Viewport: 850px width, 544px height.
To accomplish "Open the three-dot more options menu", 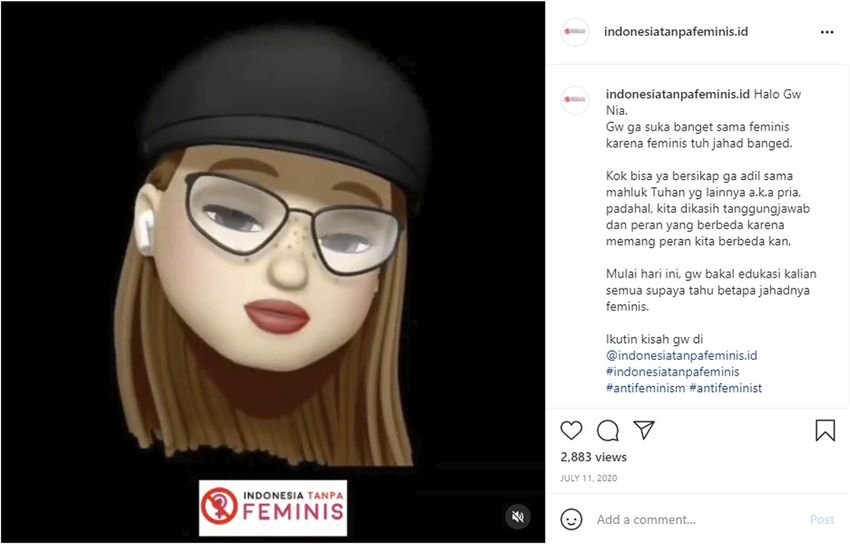I will [827, 33].
